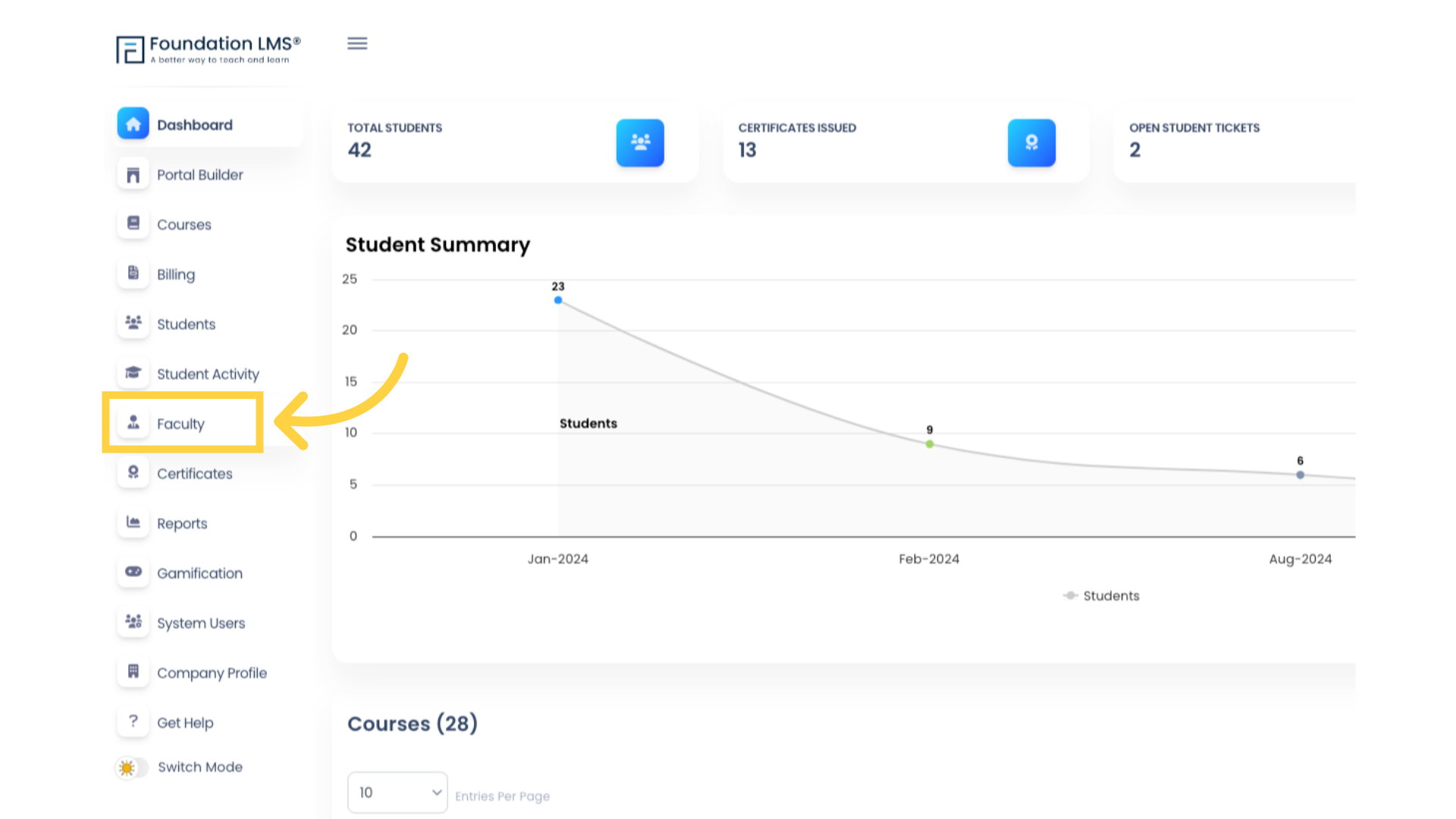Navigate to Courses in sidebar

pyautogui.click(x=183, y=224)
